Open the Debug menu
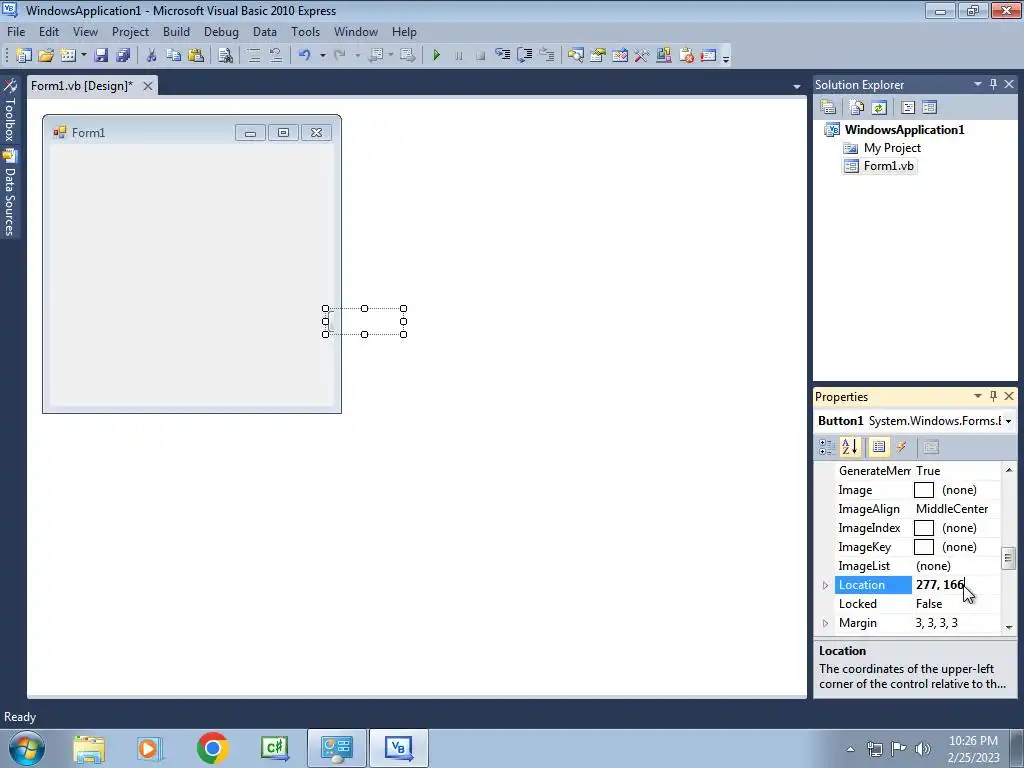The height and width of the screenshot is (768, 1024). pyautogui.click(x=221, y=31)
